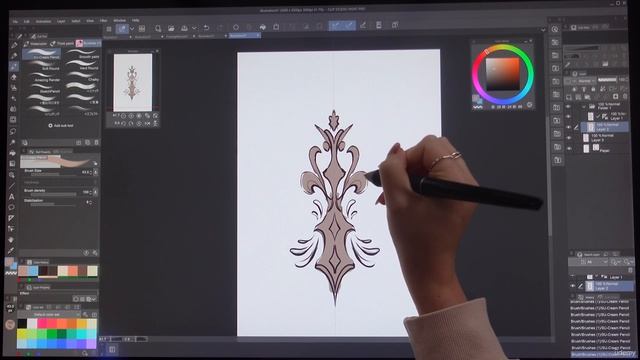Click the Fill paint bucket command icon
The image size is (640, 360).
tap(263, 27)
